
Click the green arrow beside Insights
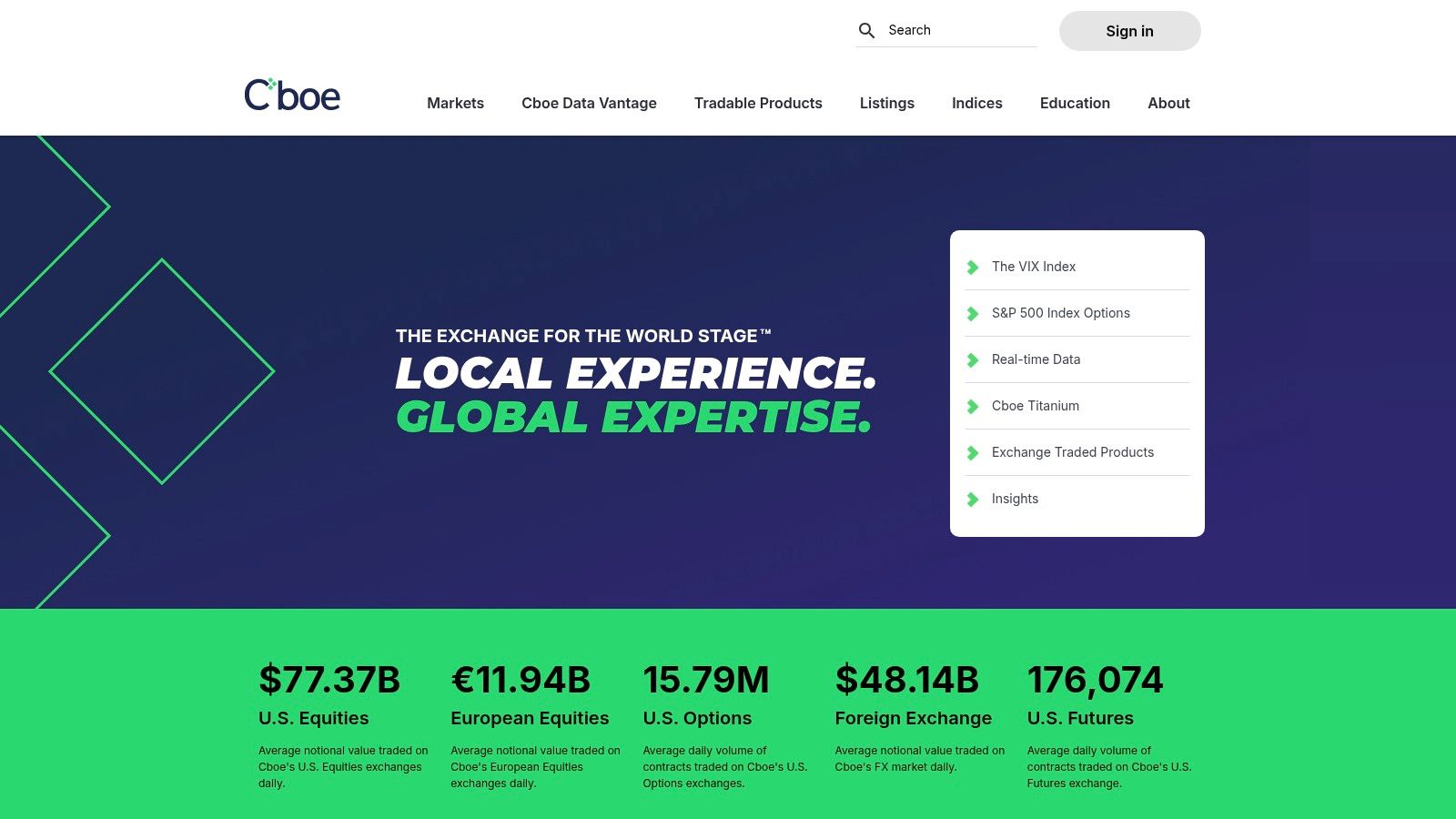coord(973,499)
